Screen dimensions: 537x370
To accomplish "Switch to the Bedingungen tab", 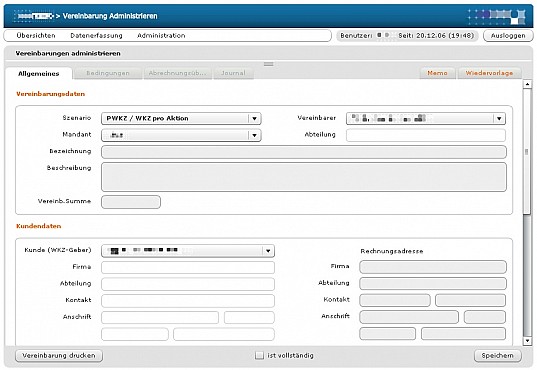I will coord(108,73).
